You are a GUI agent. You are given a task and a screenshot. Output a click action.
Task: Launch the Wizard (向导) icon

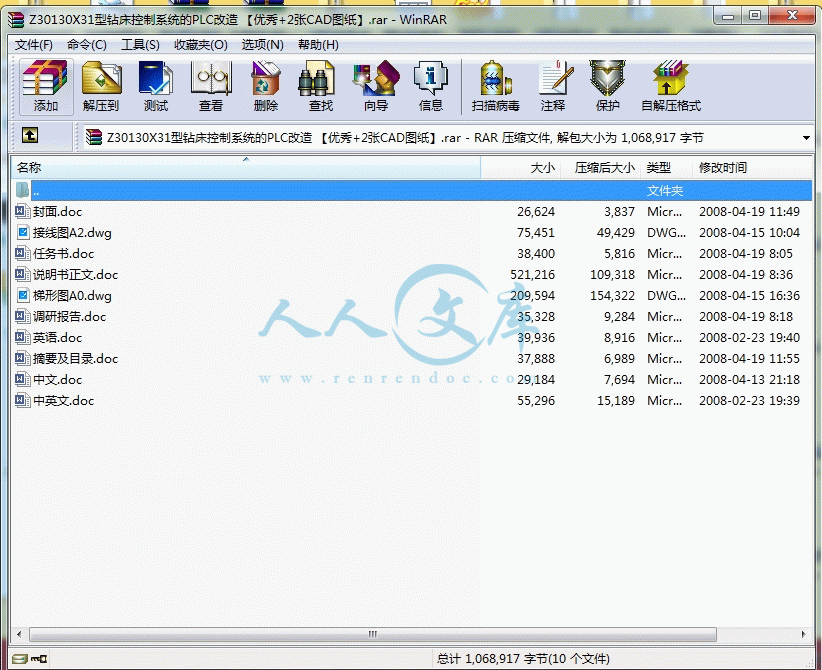click(x=376, y=87)
